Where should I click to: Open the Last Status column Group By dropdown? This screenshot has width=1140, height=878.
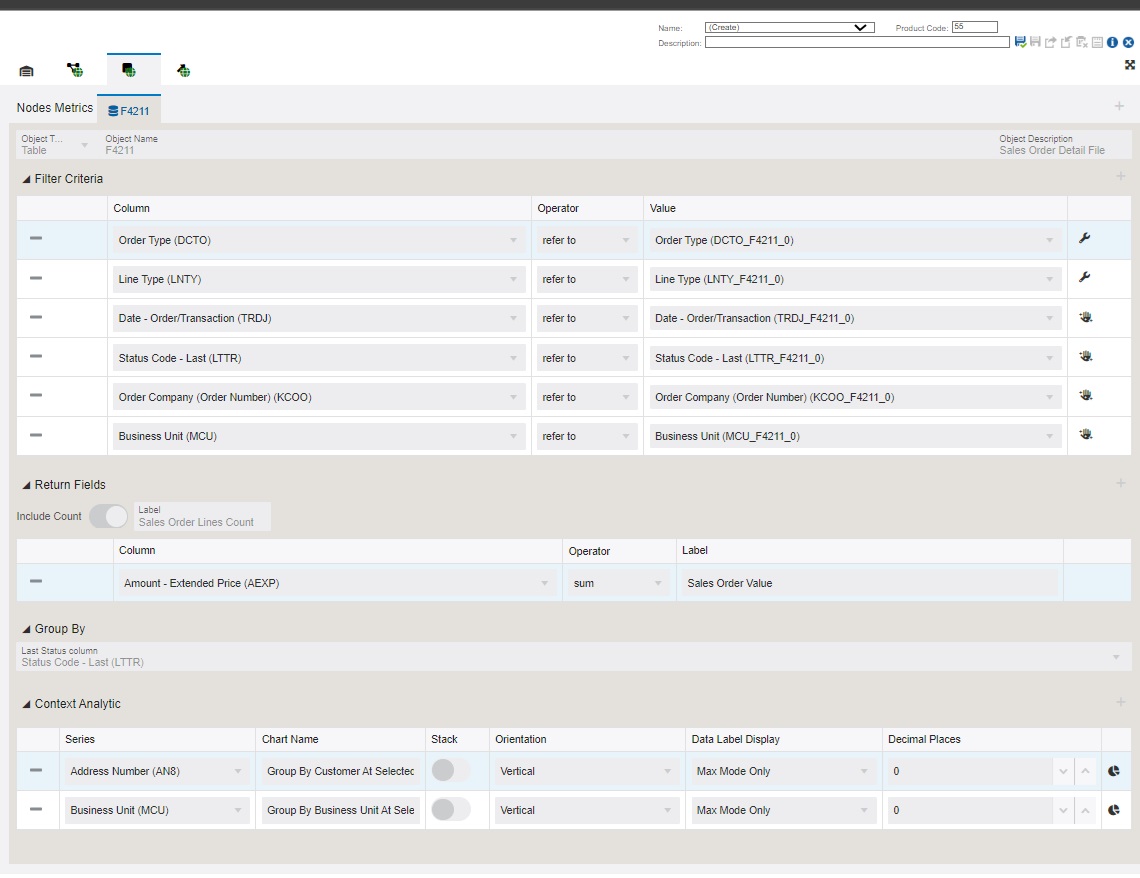pyautogui.click(x=1116, y=657)
